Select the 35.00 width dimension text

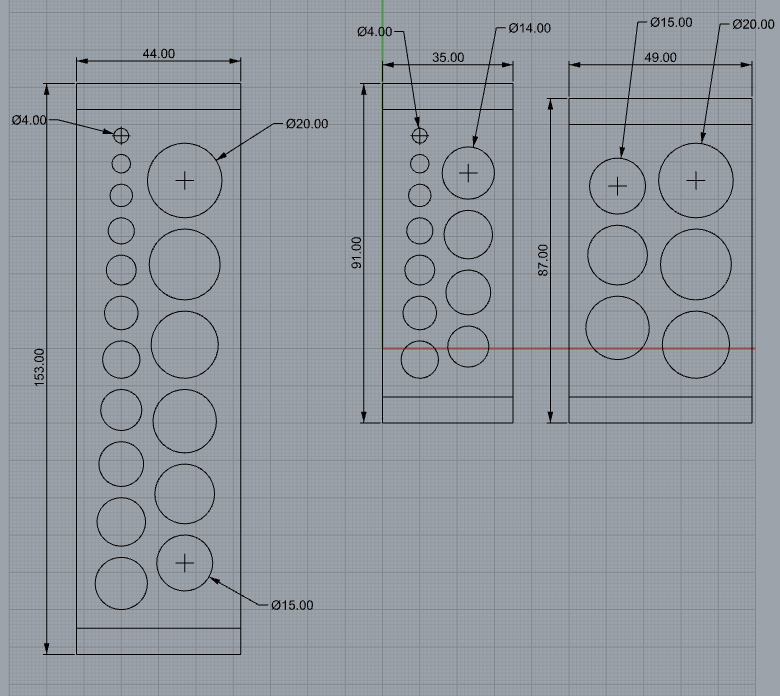[x=448, y=58]
